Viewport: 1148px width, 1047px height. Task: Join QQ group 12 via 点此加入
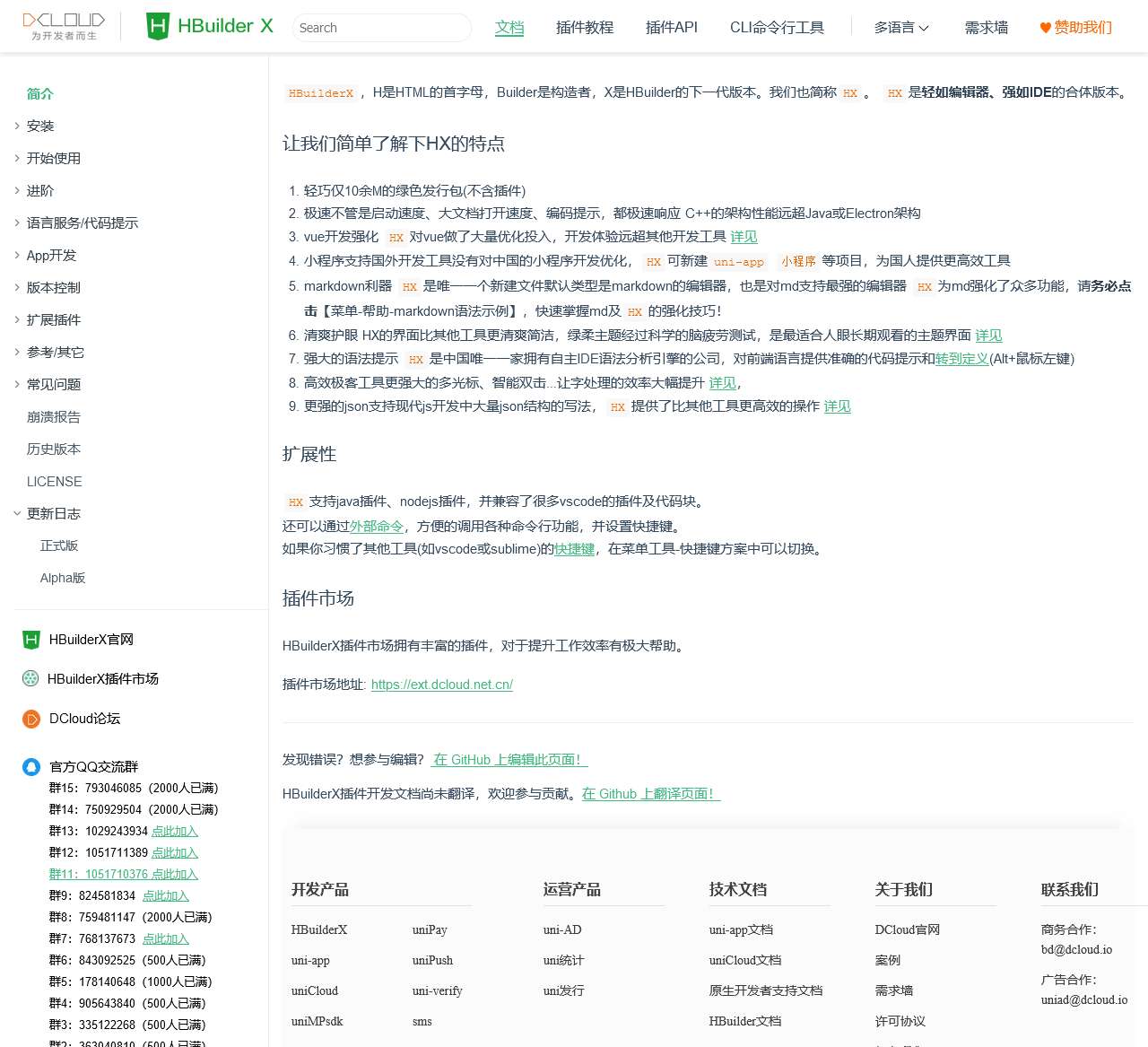coord(175,853)
